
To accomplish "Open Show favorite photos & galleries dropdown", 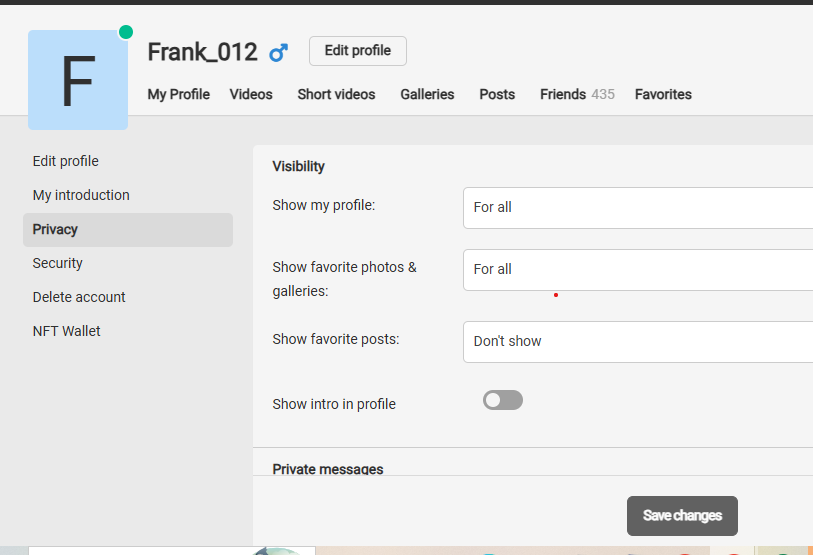I will tap(638, 270).
